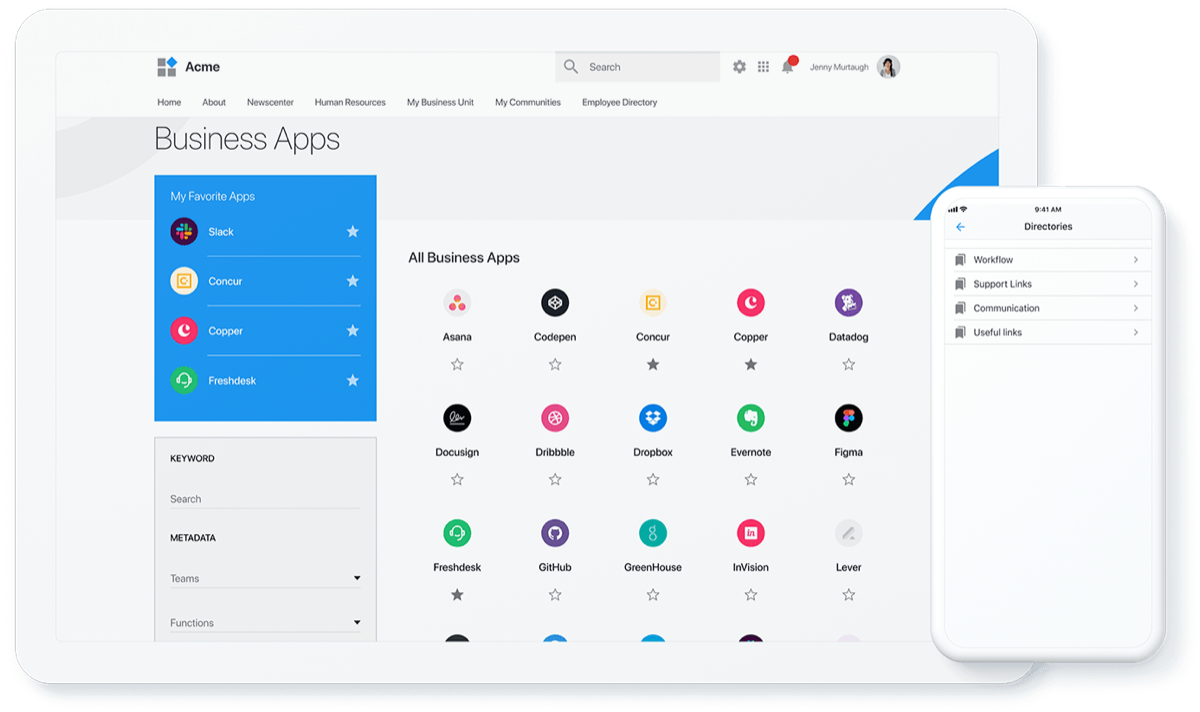This screenshot has height=712, width=1200.
Task: Toggle the star under Dropbox
Action: pos(653,479)
